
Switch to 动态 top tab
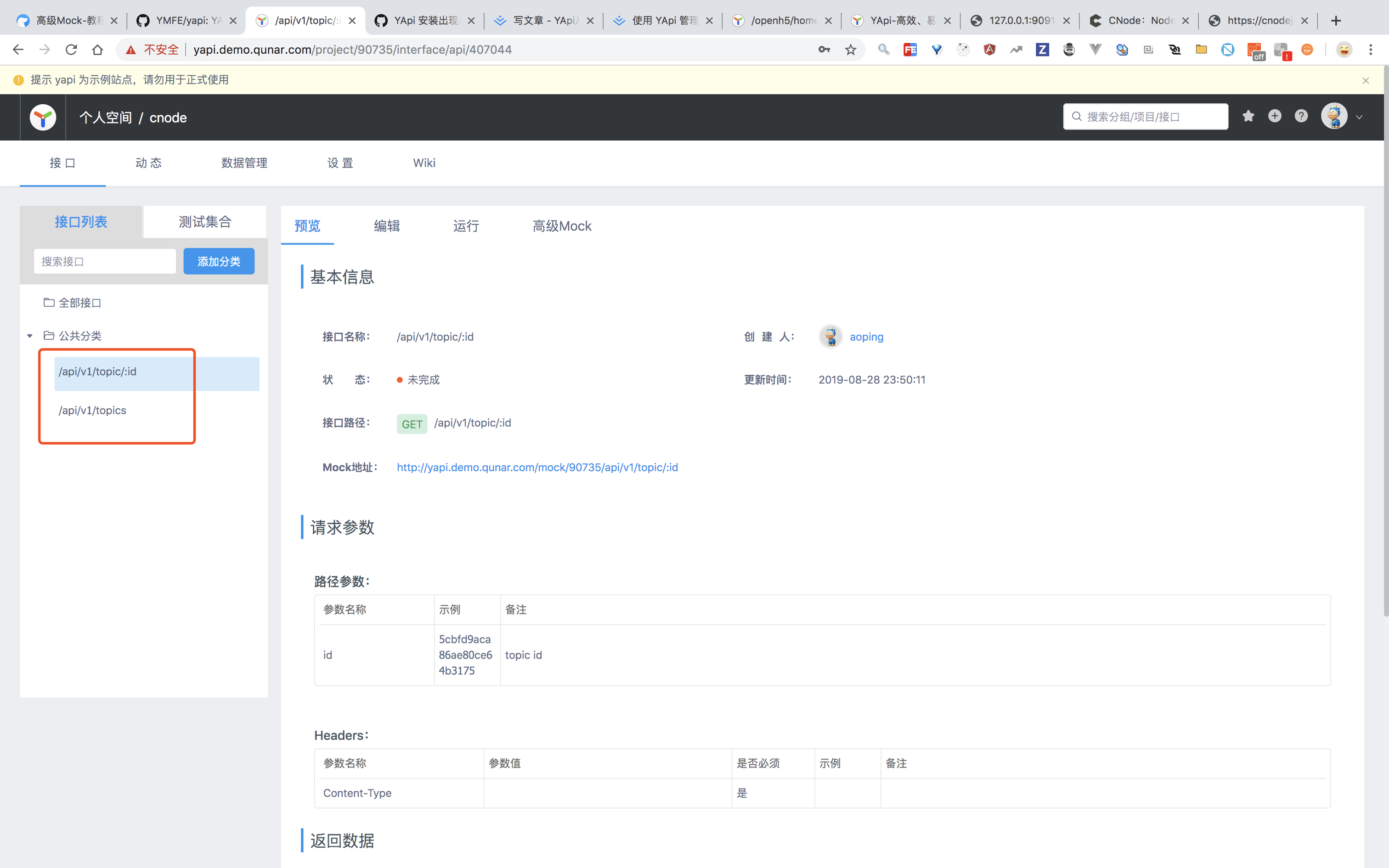[x=149, y=163]
